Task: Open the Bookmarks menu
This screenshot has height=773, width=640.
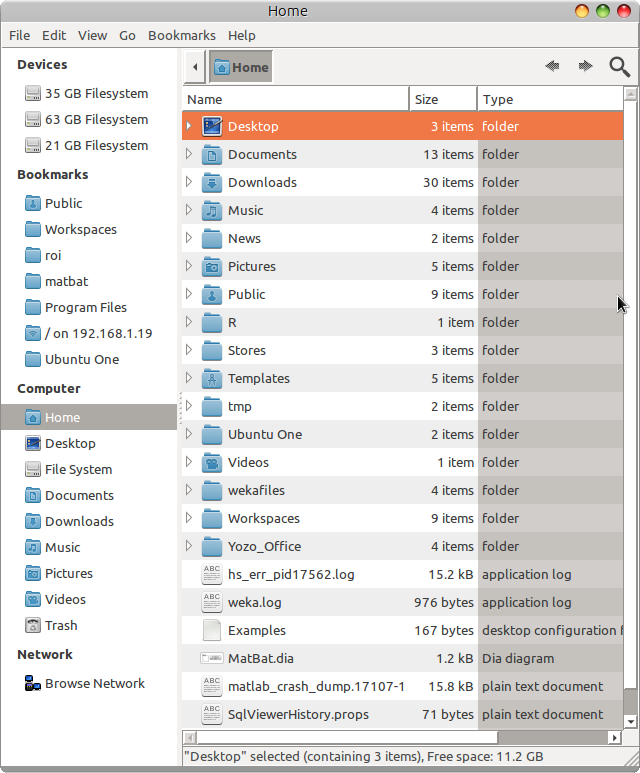Action: (181, 35)
